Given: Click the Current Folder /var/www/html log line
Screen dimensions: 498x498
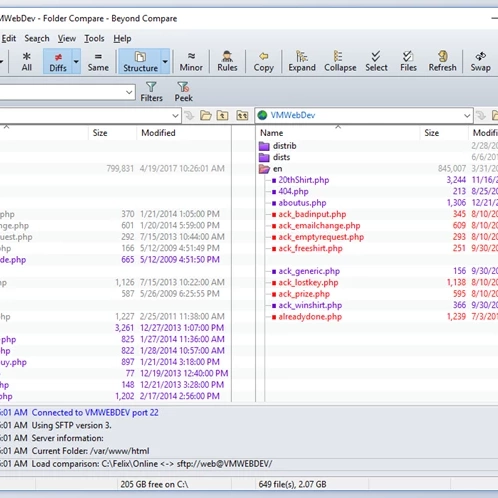Looking at the screenshot, I should point(90,451).
